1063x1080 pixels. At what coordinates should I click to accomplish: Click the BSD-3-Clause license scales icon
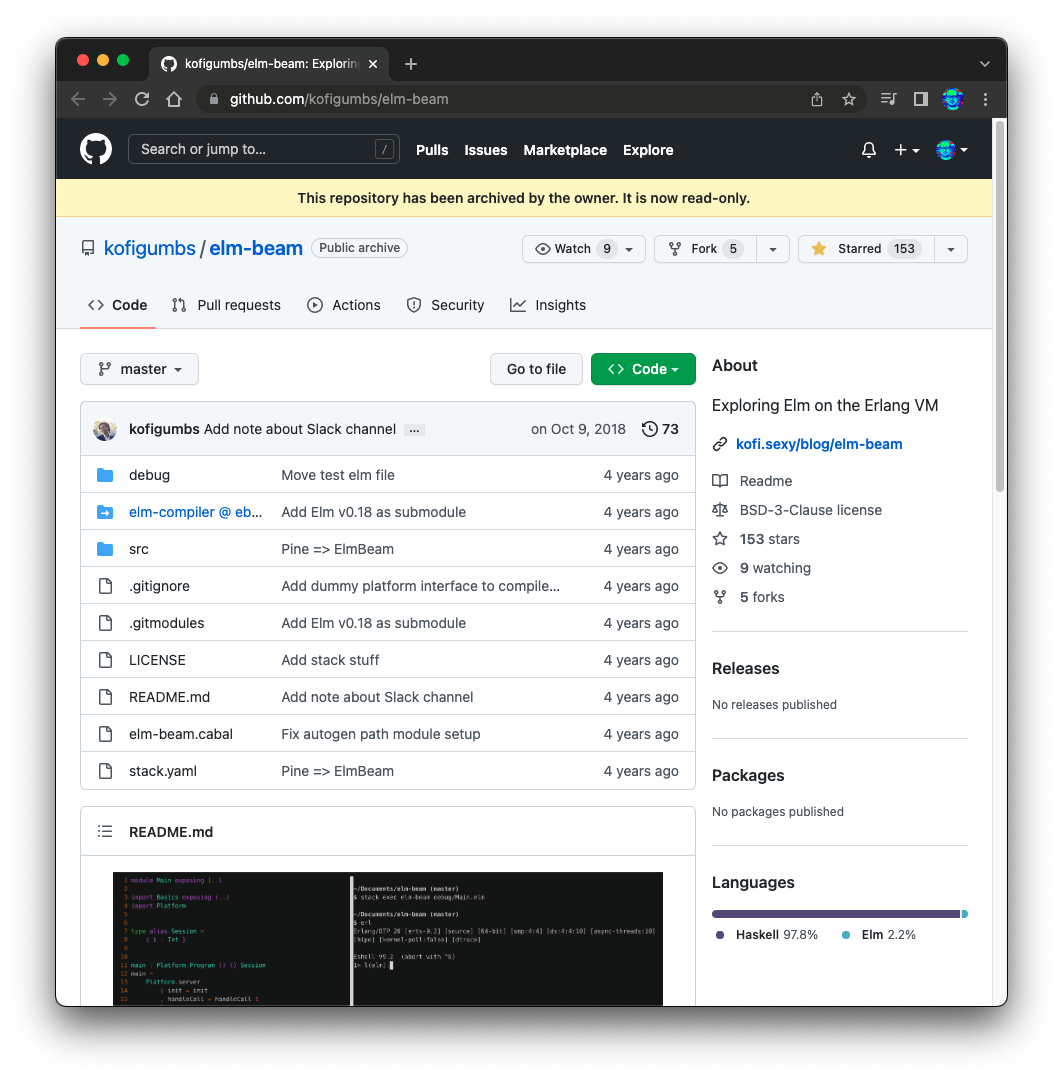click(x=720, y=510)
